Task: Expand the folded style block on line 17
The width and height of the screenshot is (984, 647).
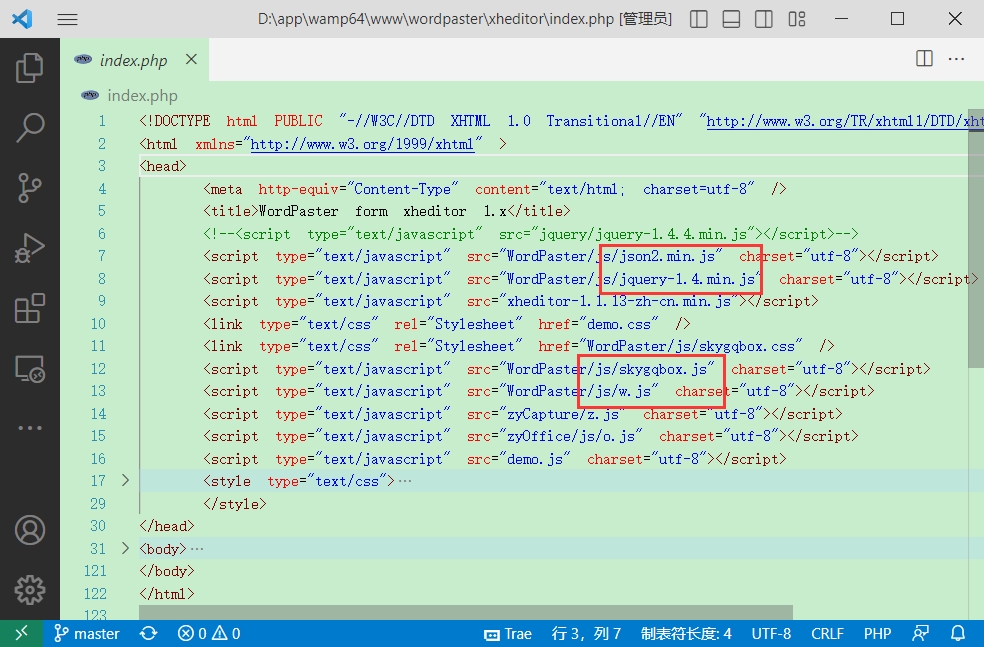Action: click(125, 481)
